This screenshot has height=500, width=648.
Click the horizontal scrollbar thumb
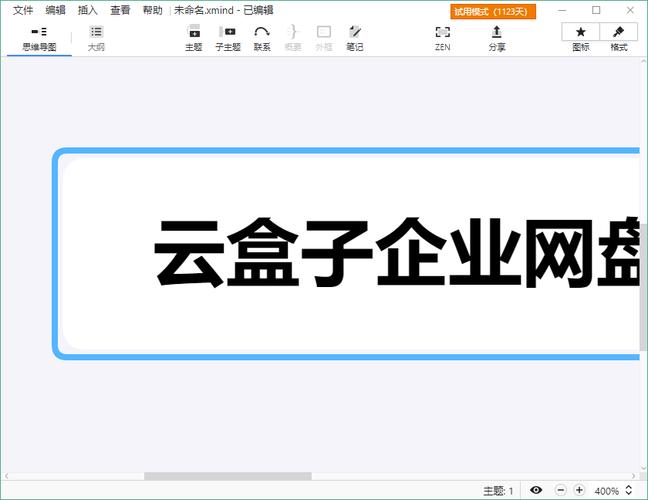tap(228, 476)
